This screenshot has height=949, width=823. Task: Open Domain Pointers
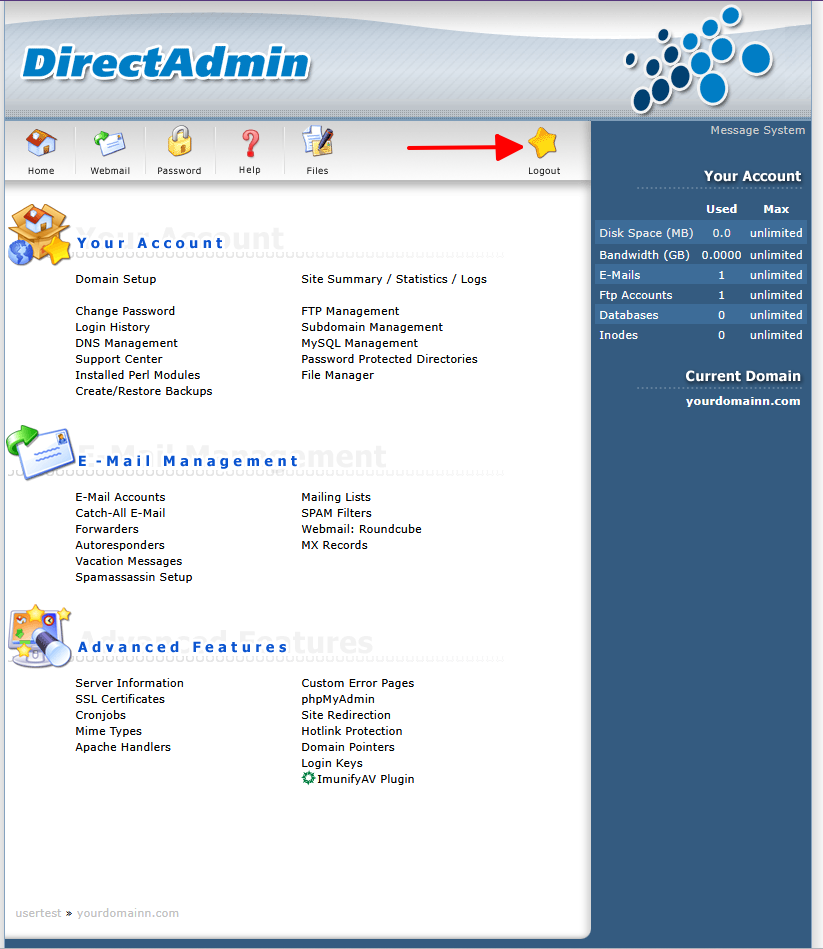pos(348,747)
